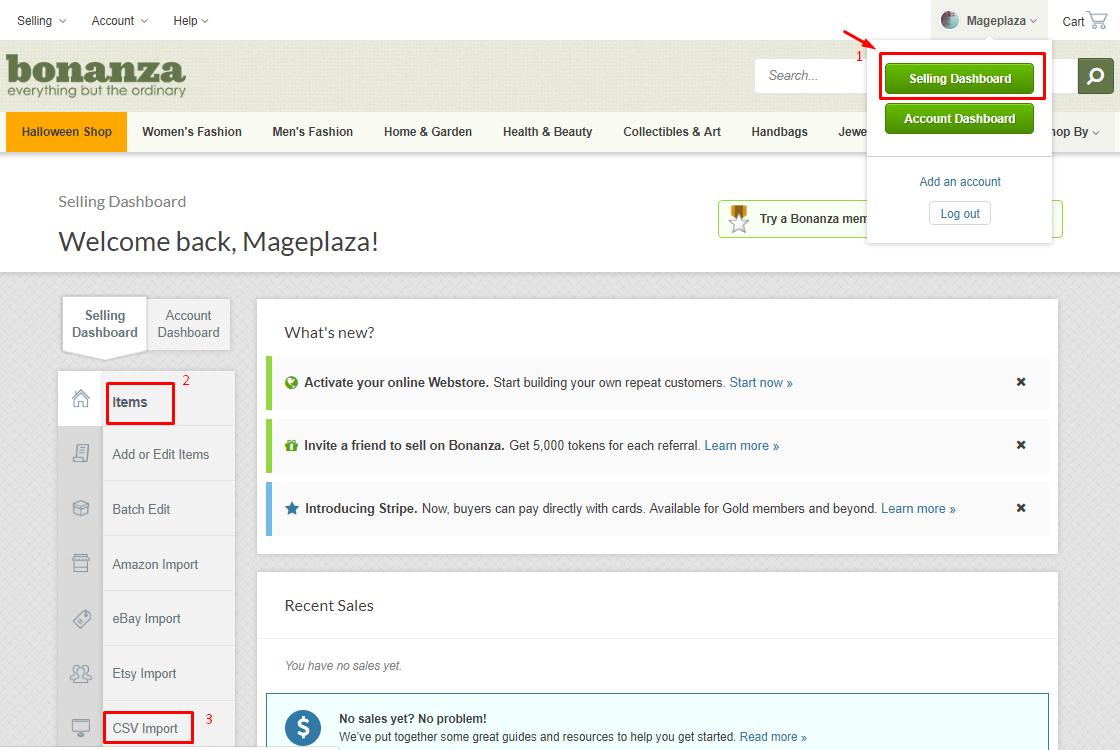The width and height of the screenshot is (1120, 750).
Task: Expand the Account menu
Action: click(119, 21)
